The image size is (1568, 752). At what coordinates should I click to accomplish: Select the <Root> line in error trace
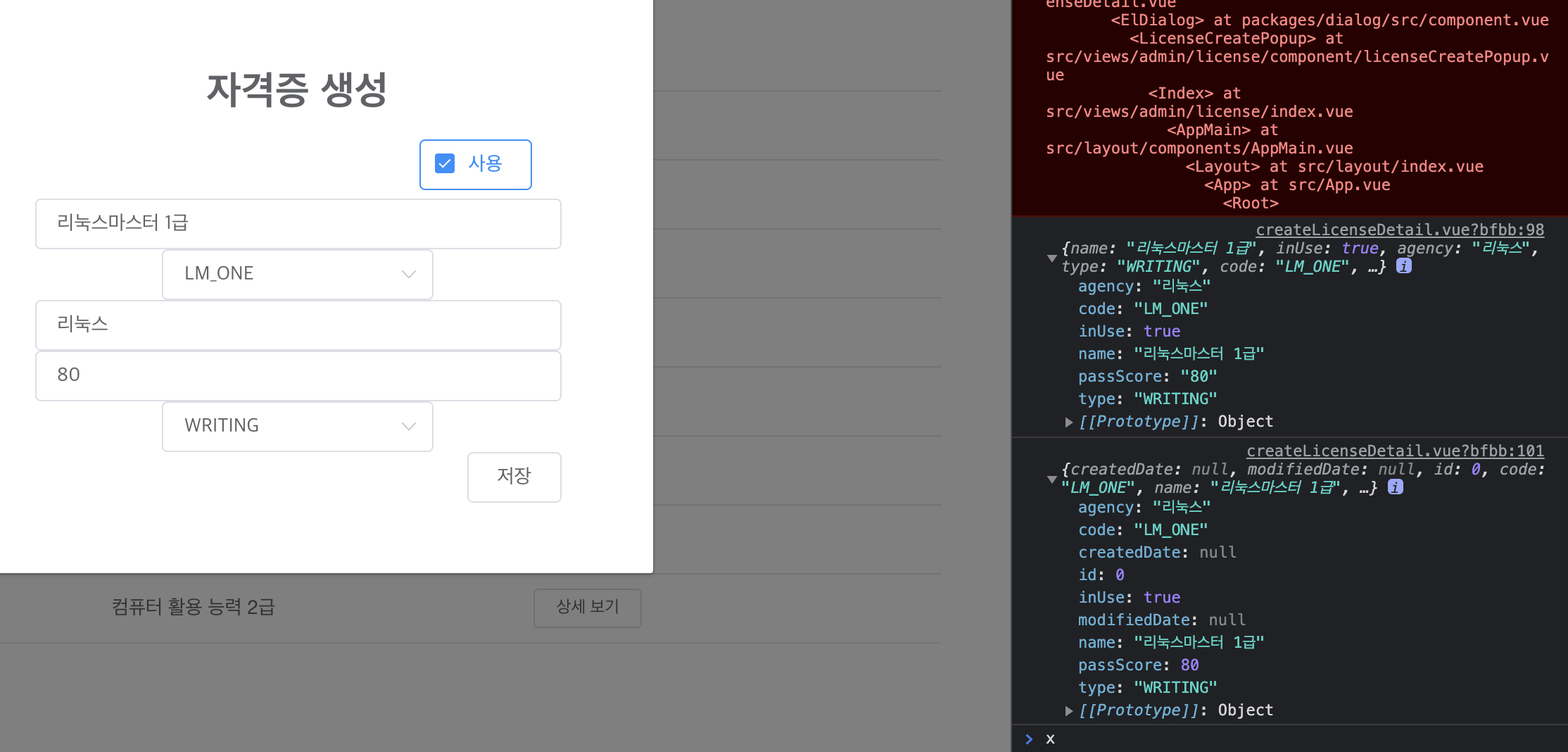point(1251,203)
